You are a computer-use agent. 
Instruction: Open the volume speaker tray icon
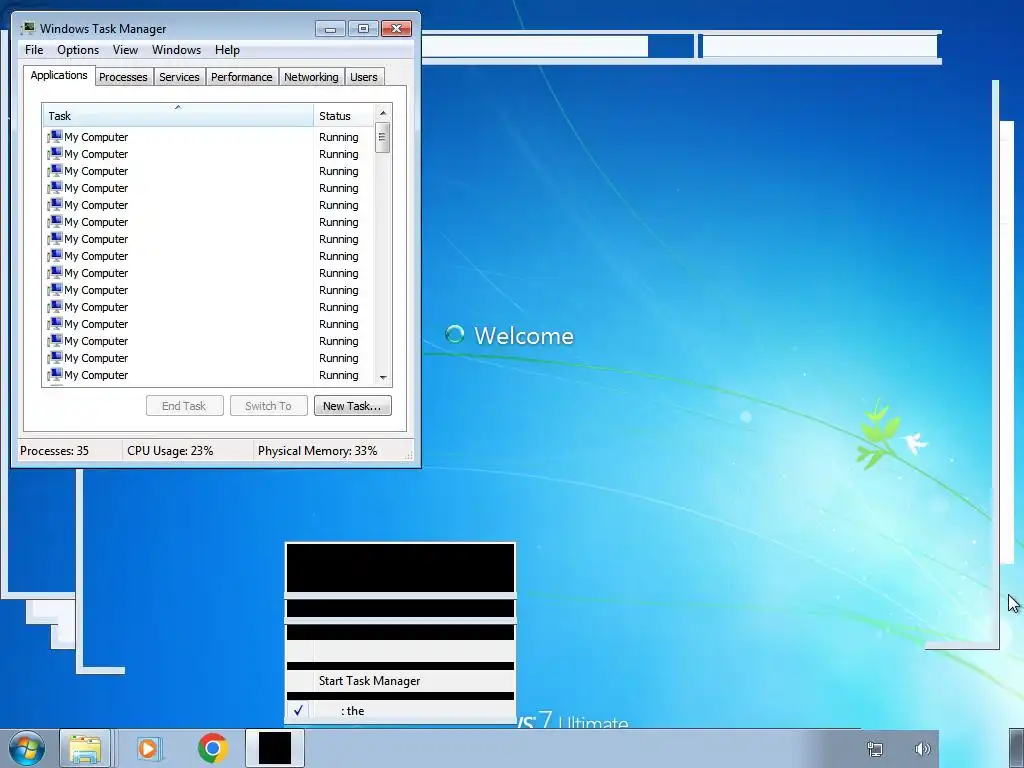922,749
